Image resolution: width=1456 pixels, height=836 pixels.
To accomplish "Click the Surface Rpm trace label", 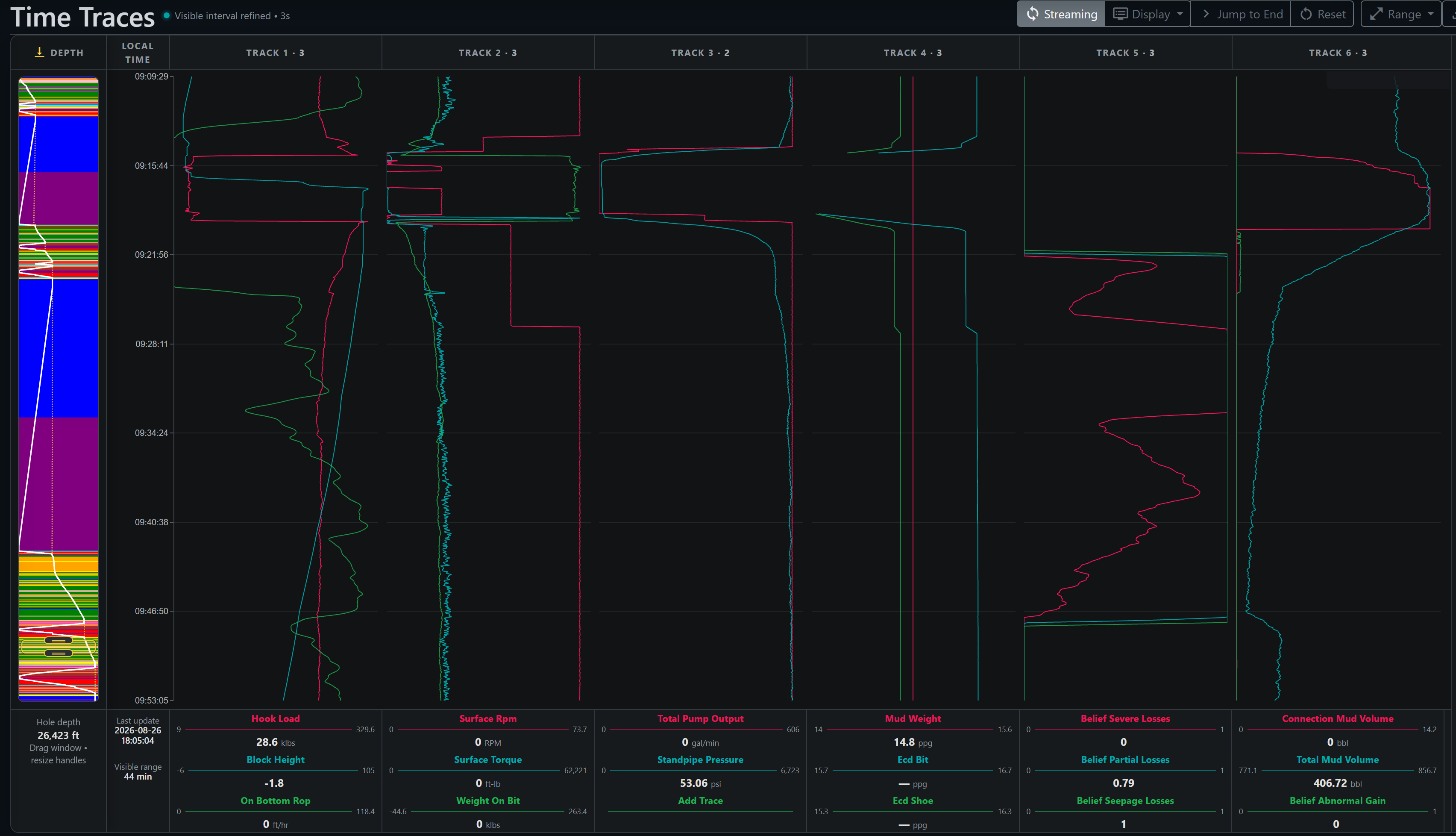I will pos(488,718).
